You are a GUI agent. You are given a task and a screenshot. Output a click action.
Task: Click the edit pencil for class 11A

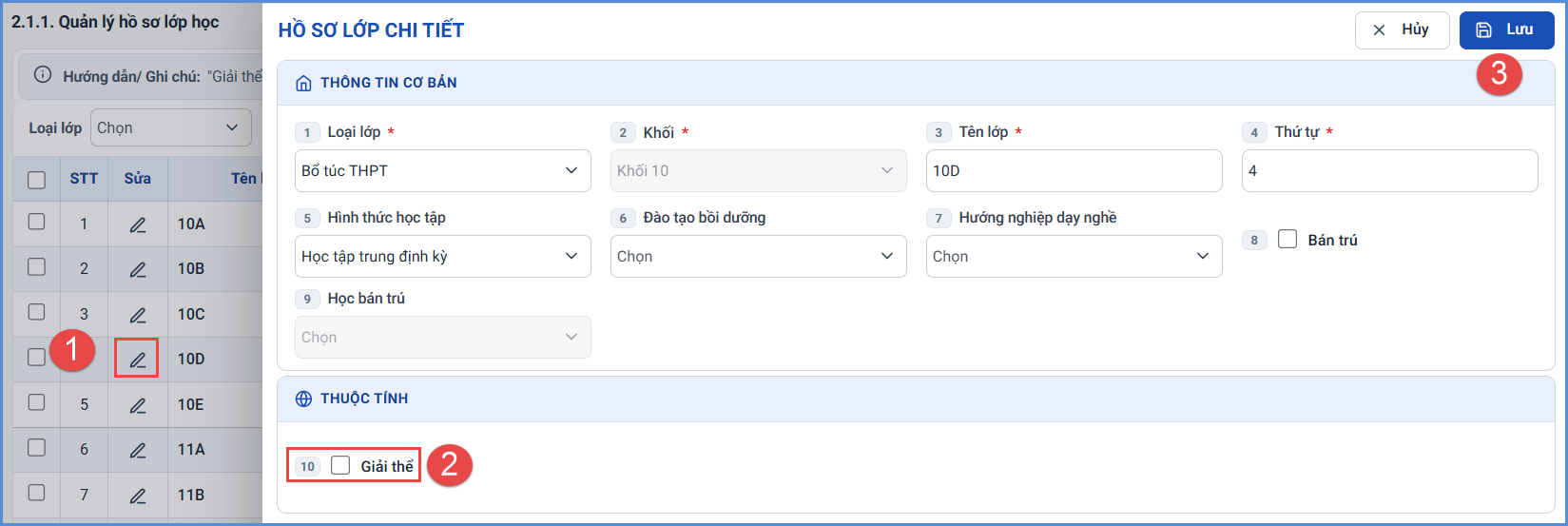[x=138, y=450]
